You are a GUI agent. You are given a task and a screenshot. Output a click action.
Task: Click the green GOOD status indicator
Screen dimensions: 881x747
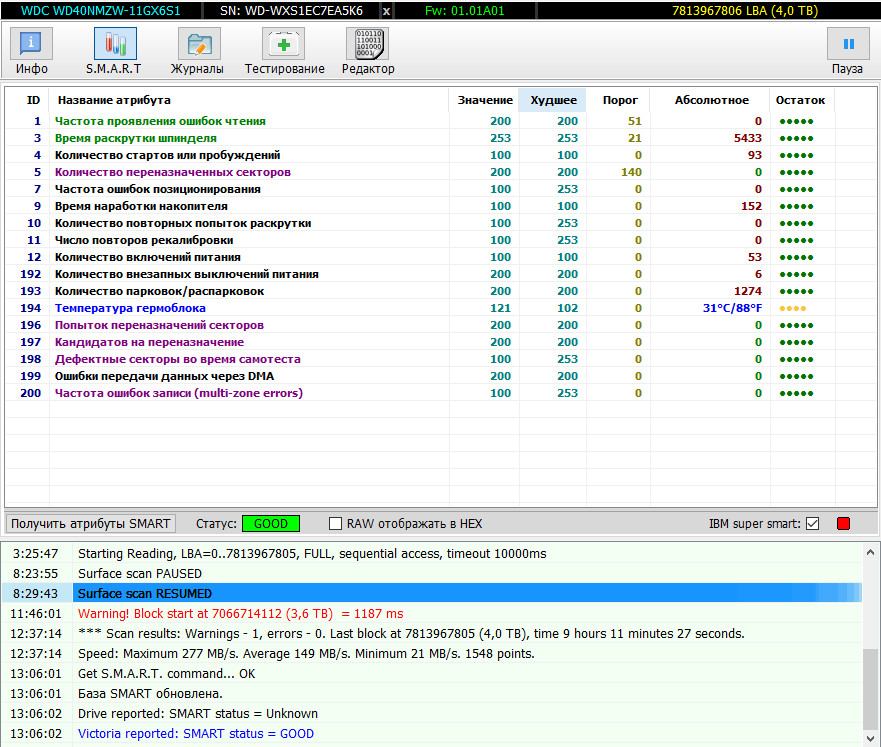(270, 523)
